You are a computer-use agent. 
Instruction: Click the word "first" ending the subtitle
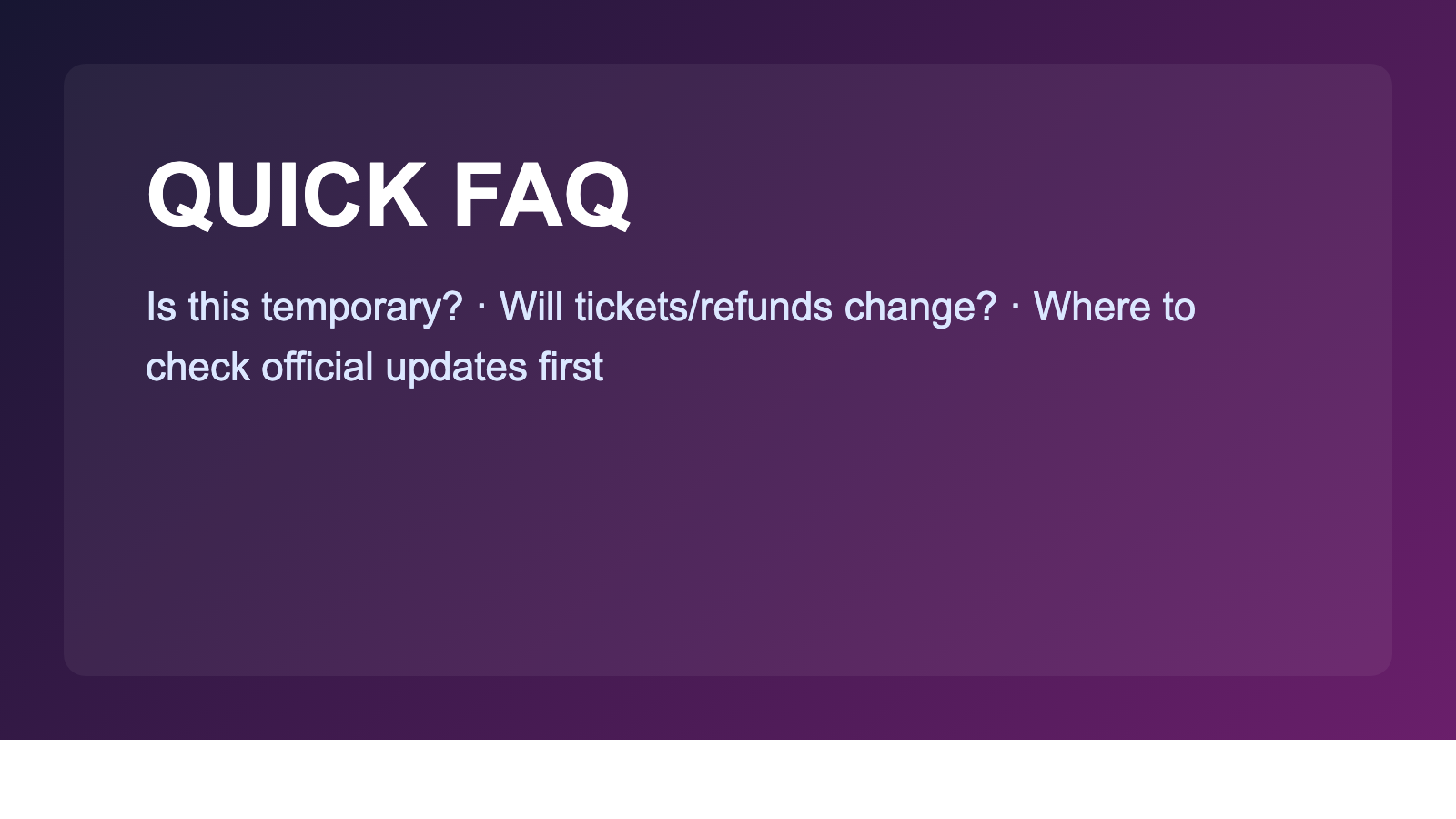(x=571, y=368)
